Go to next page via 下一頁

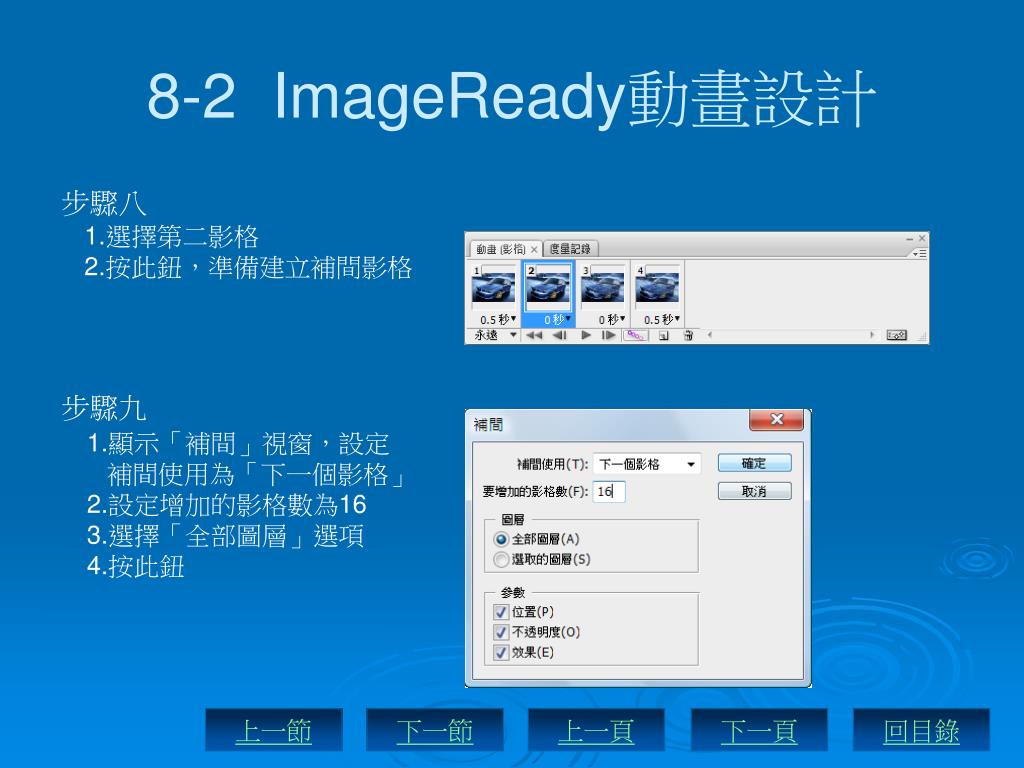tap(759, 730)
